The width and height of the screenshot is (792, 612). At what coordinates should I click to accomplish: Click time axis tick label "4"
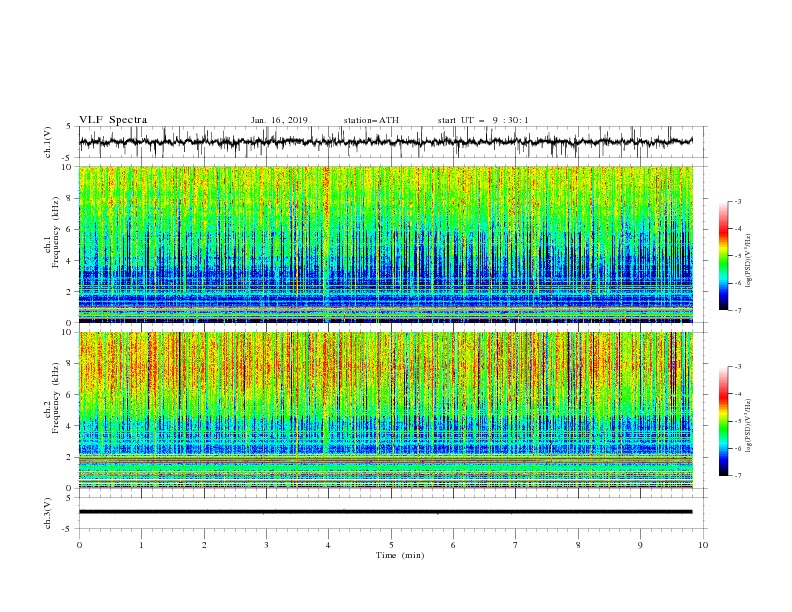(x=329, y=545)
